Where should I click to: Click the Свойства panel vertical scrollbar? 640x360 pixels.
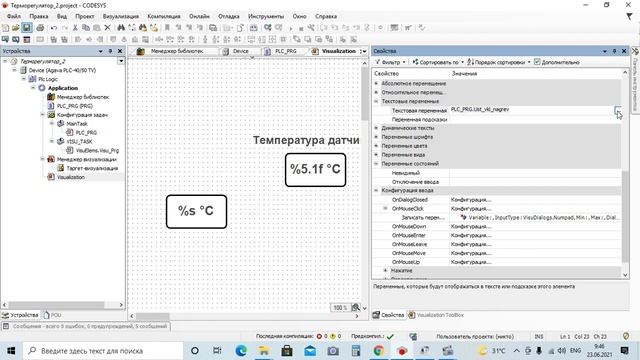(x=625, y=217)
